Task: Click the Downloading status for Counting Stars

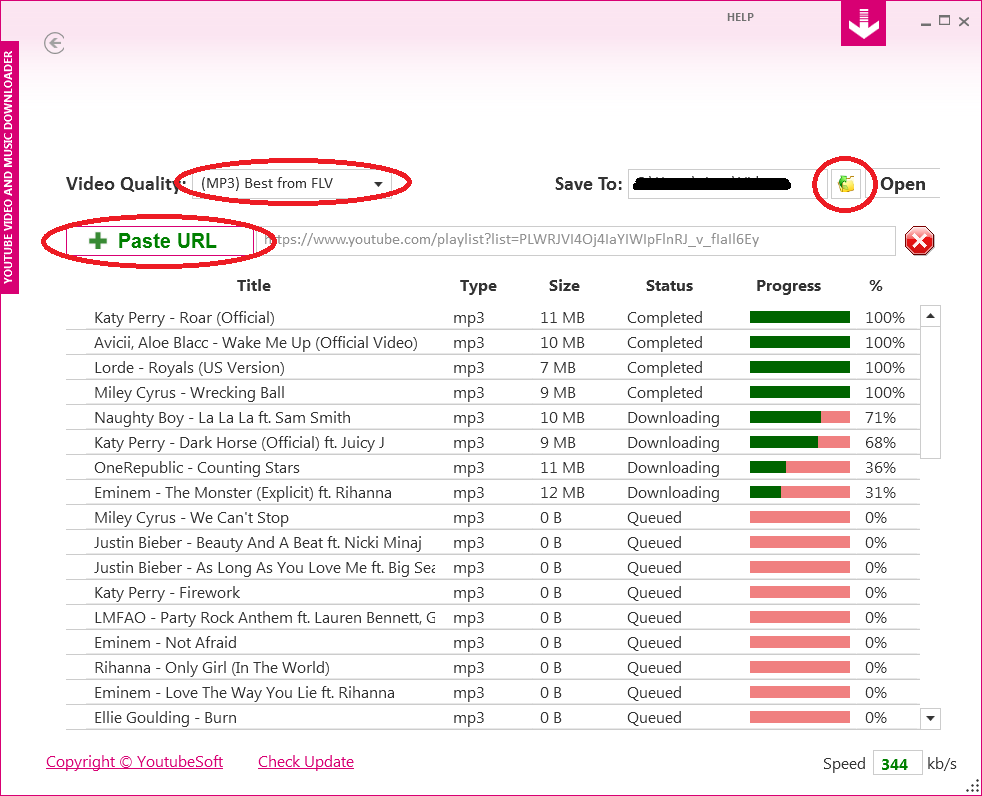Action: (x=673, y=468)
